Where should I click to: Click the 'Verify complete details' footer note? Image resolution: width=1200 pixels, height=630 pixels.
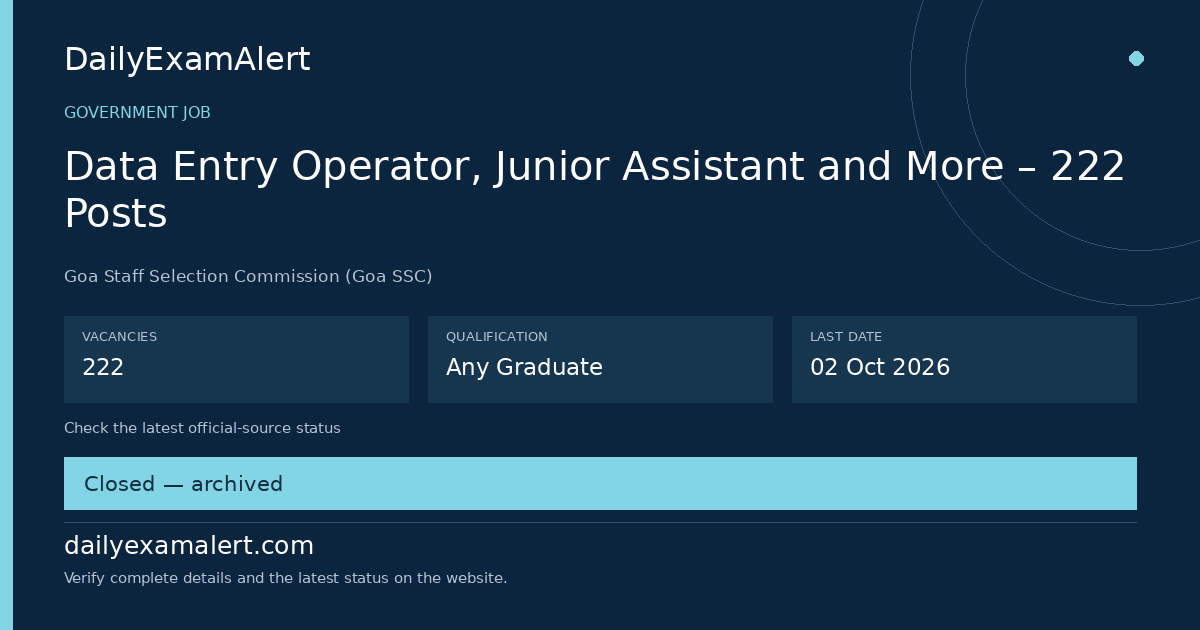coord(285,578)
